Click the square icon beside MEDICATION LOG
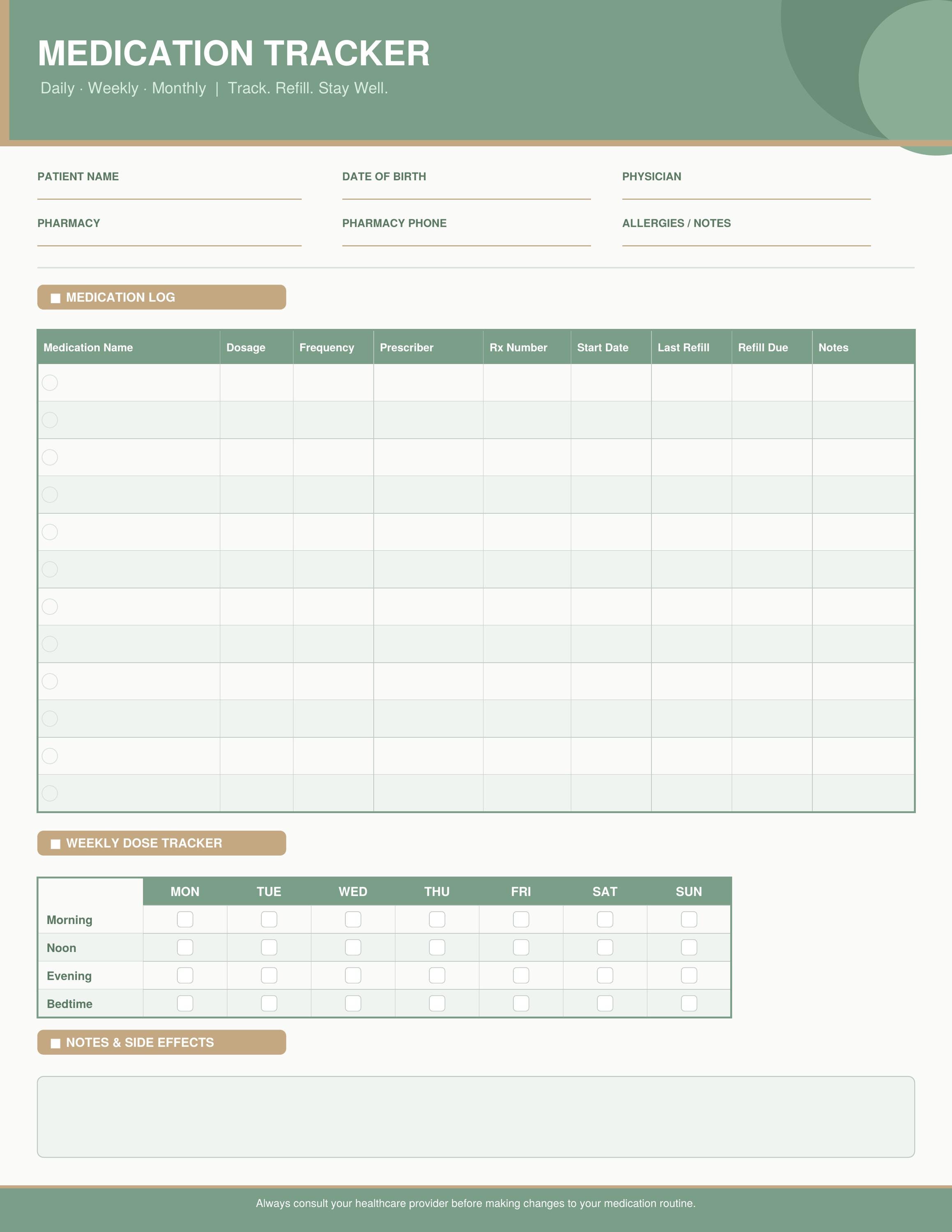 (x=55, y=298)
